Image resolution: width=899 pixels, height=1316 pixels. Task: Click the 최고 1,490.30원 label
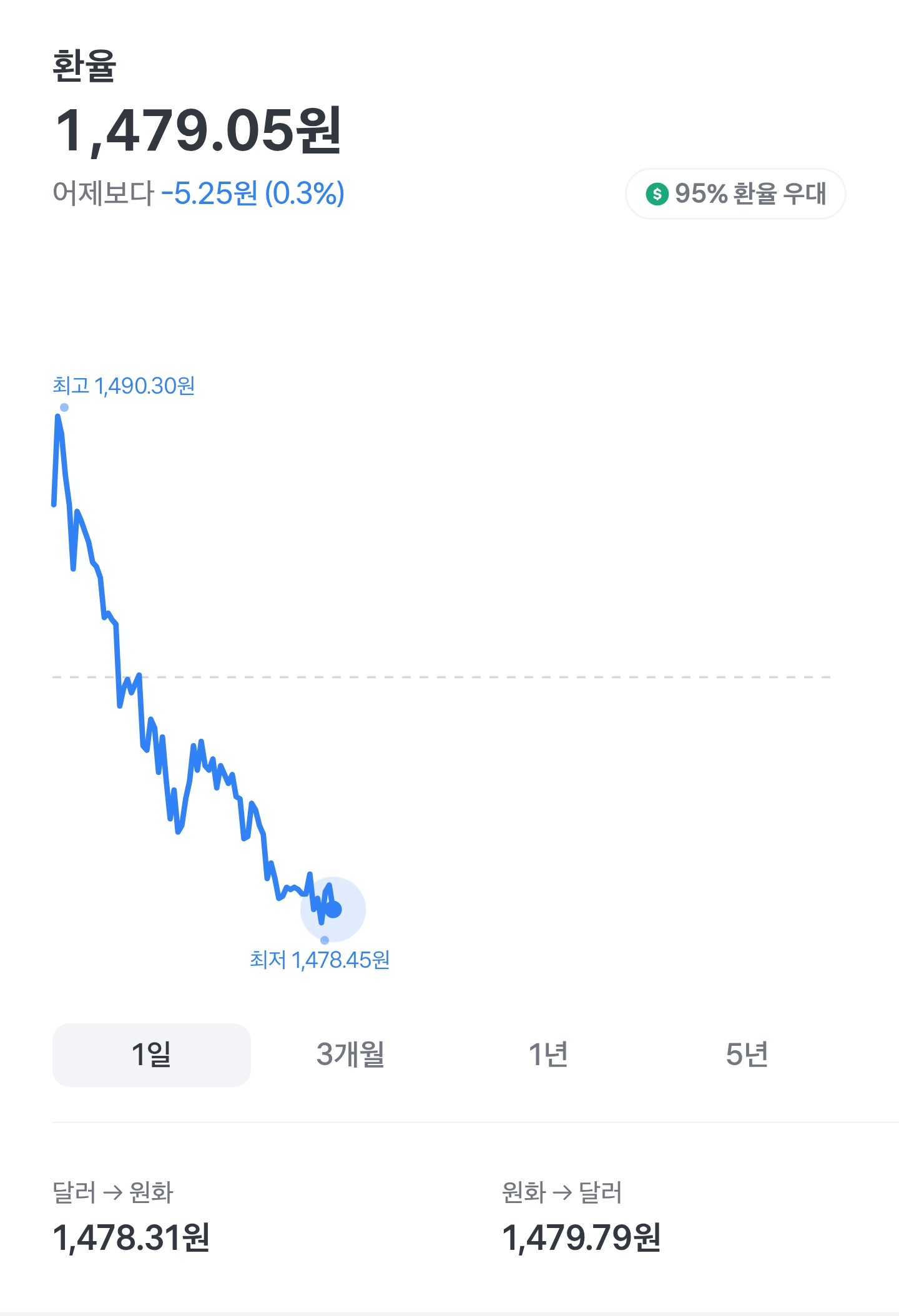click(x=124, y=386)
